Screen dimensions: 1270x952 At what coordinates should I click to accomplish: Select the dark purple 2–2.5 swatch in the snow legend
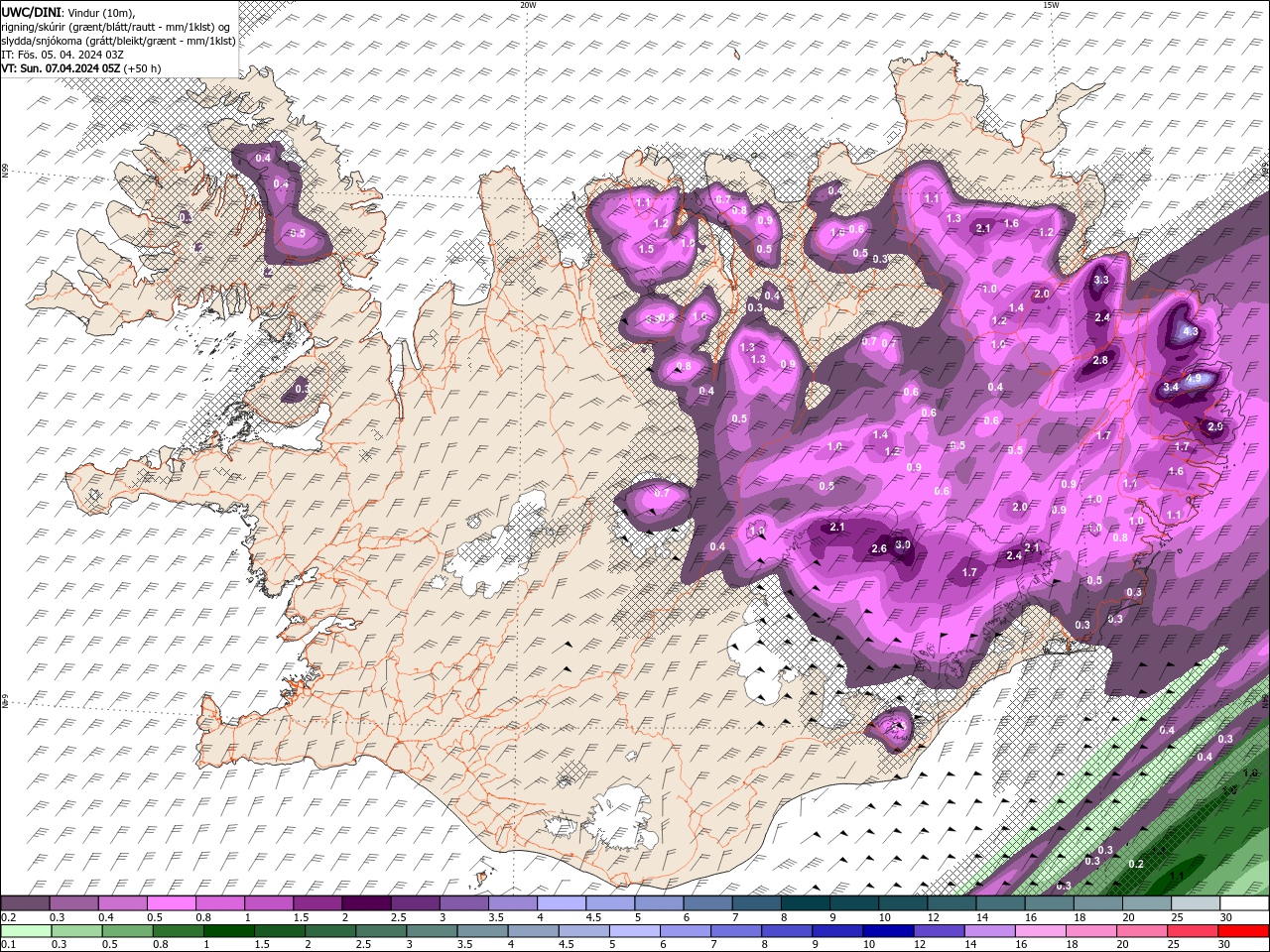365,903
